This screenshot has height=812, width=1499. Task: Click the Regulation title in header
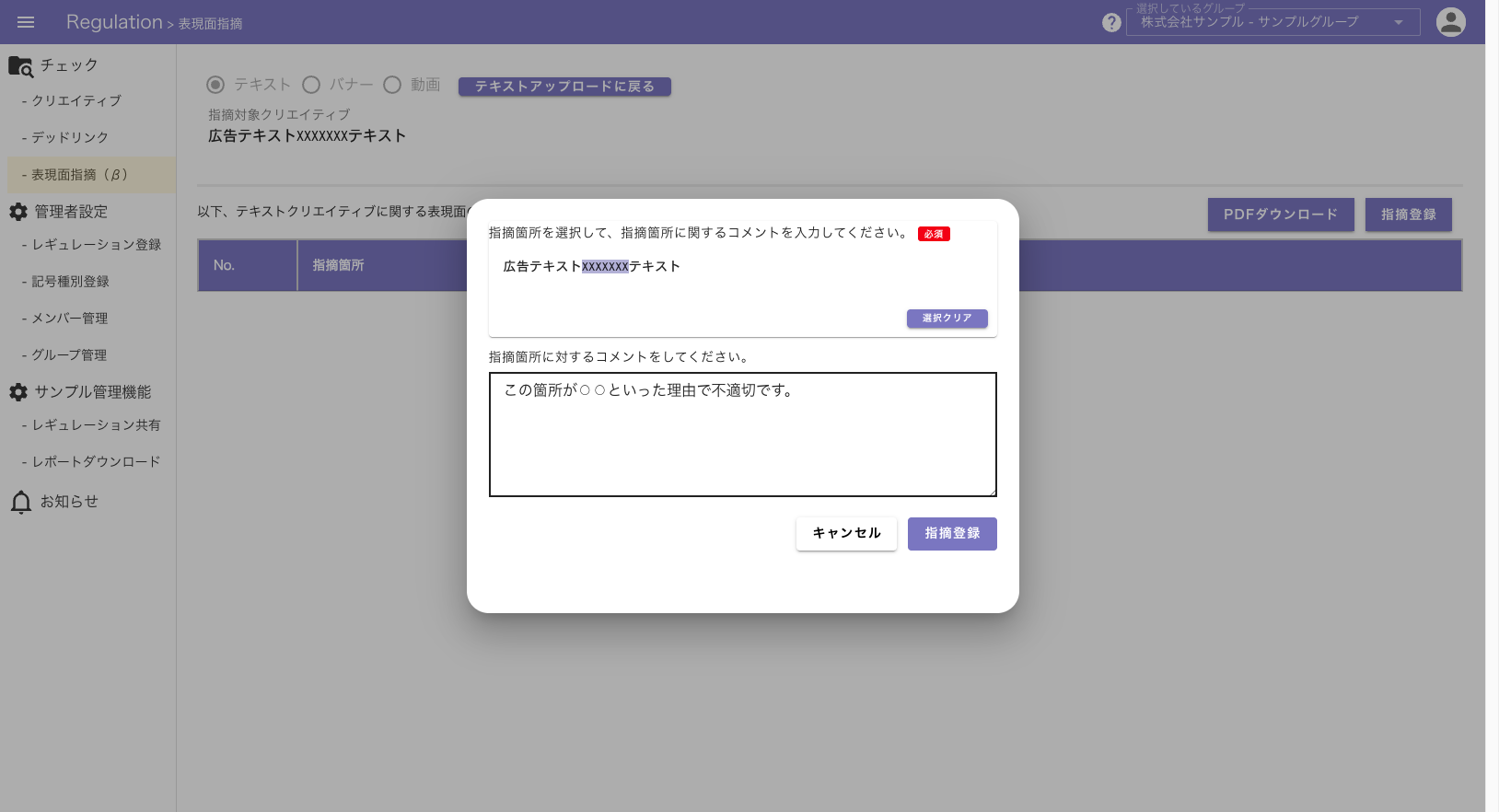114,22
